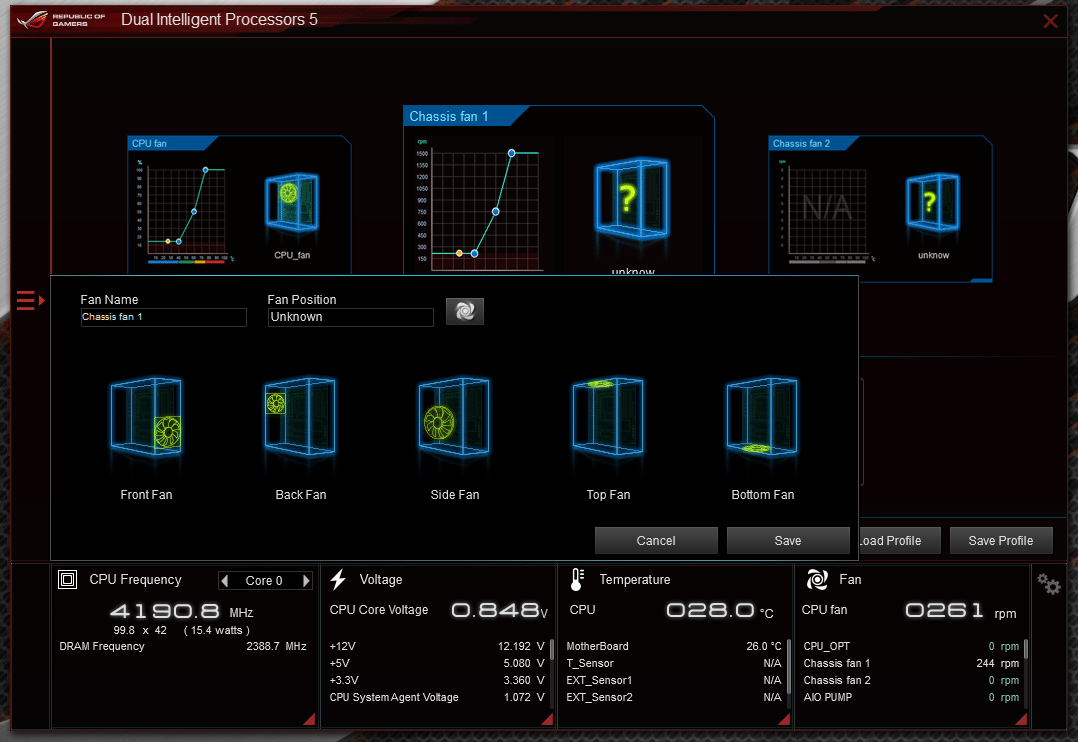Click the Save Profile button
Screen dimensions: 1078x742
(1001, 541)
